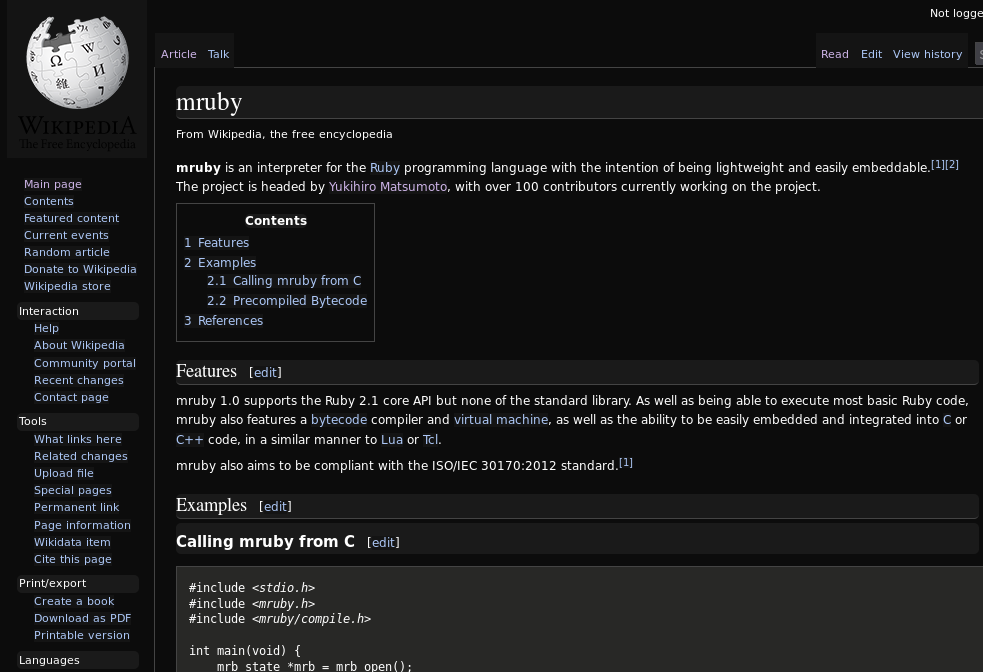Open the Talk tab

pos(219,55)
